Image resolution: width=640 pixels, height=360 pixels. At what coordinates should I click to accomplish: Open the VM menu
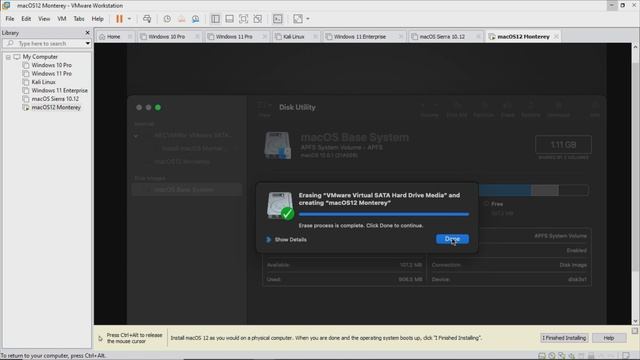point(62,19)
